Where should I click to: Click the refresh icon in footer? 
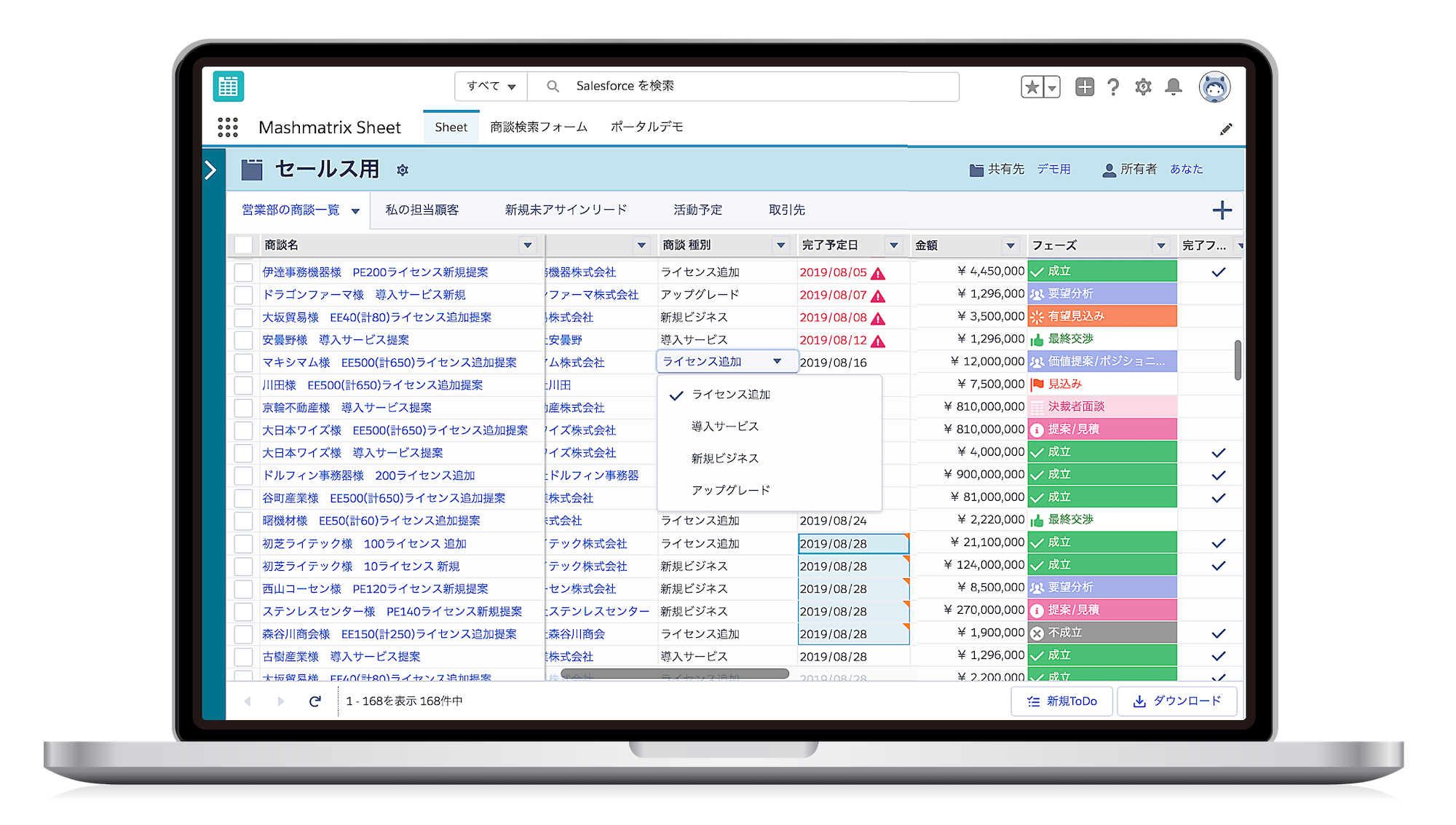[314, 701]
